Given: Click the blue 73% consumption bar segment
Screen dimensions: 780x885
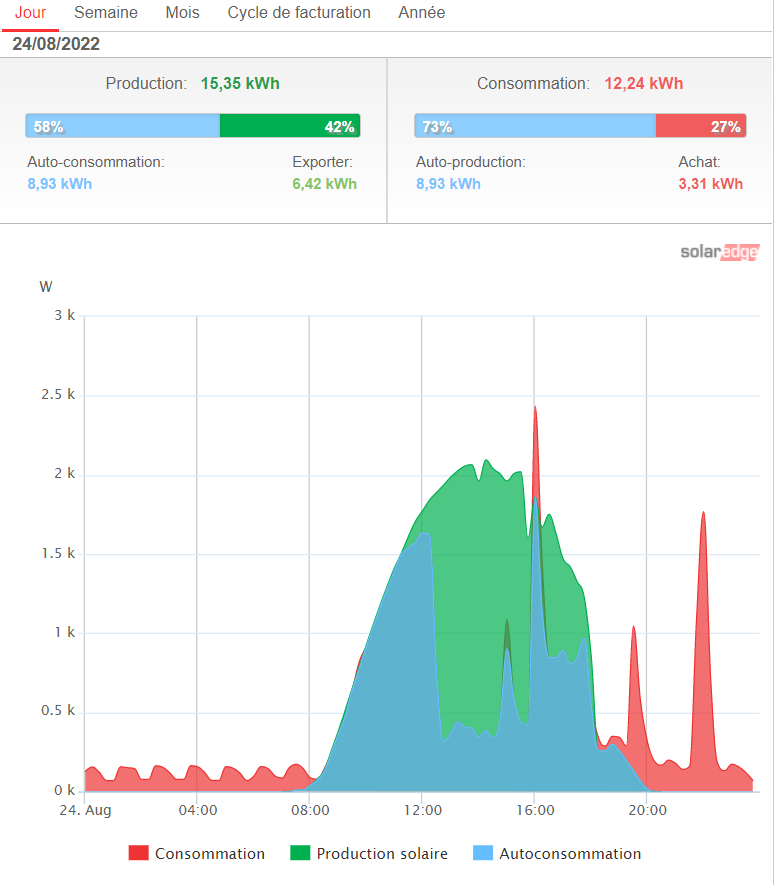Looking at the screenshot, I should click(x=535, y=126).
